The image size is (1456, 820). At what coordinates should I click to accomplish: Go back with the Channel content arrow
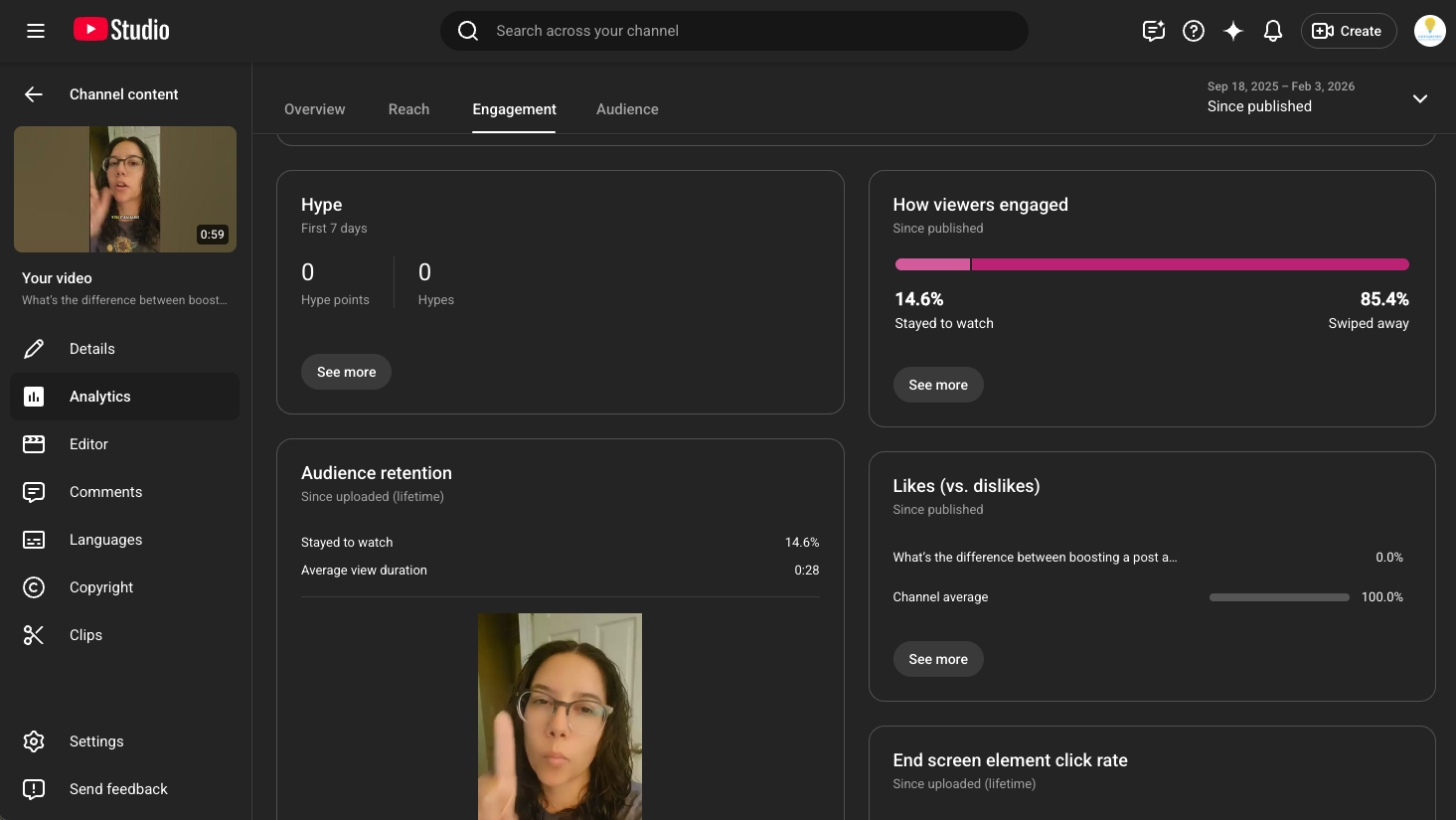coord(34,93)
